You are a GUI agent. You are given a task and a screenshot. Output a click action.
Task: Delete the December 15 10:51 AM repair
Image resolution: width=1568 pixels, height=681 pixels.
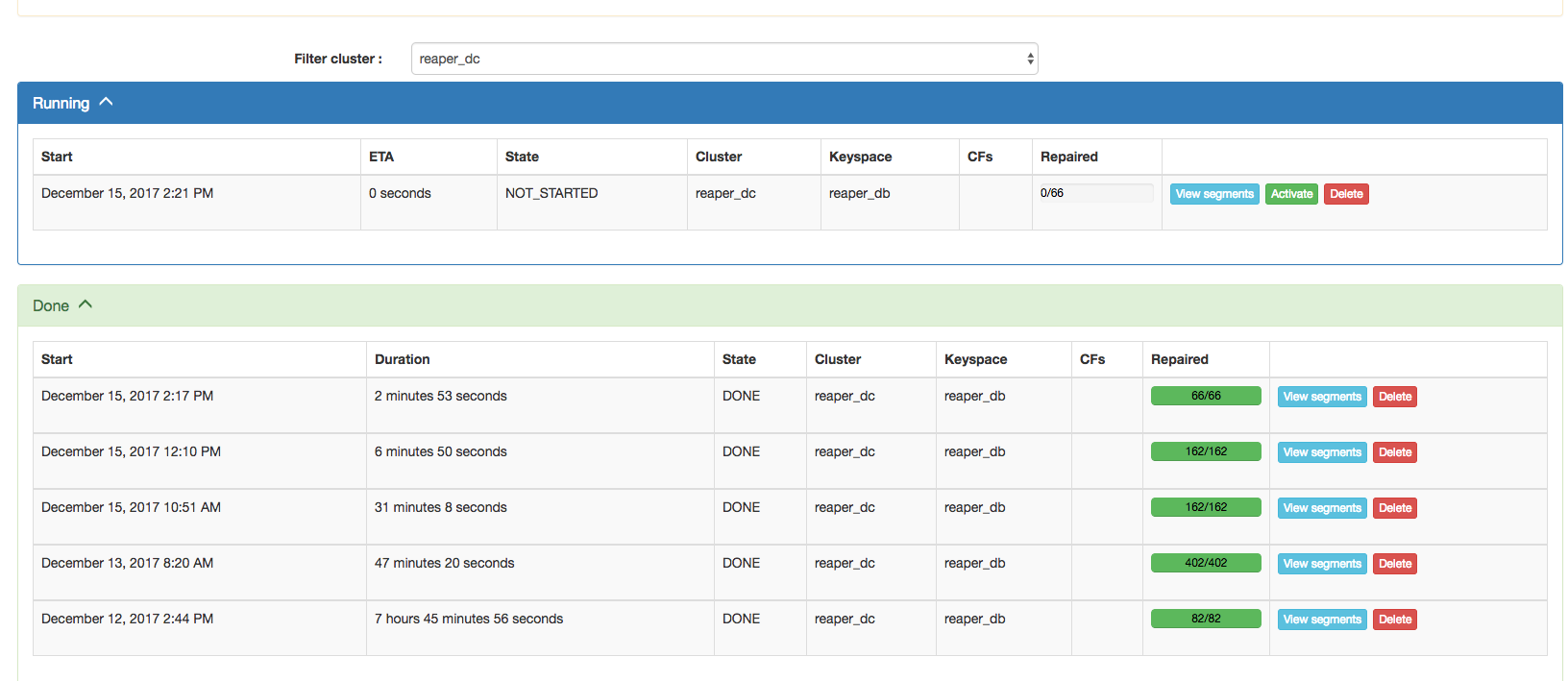click(1395, 508)
